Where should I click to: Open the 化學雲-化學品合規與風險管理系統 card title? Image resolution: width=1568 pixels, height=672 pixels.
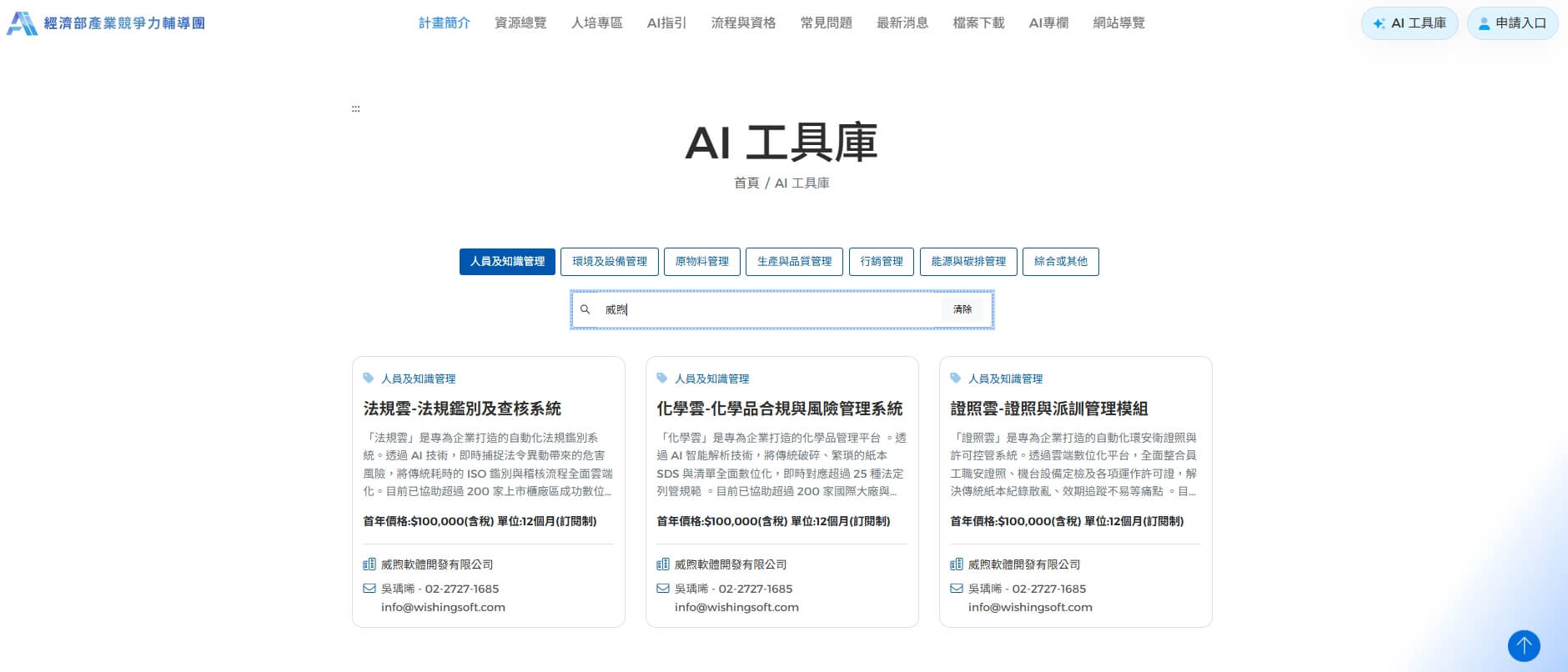(780, 409)
